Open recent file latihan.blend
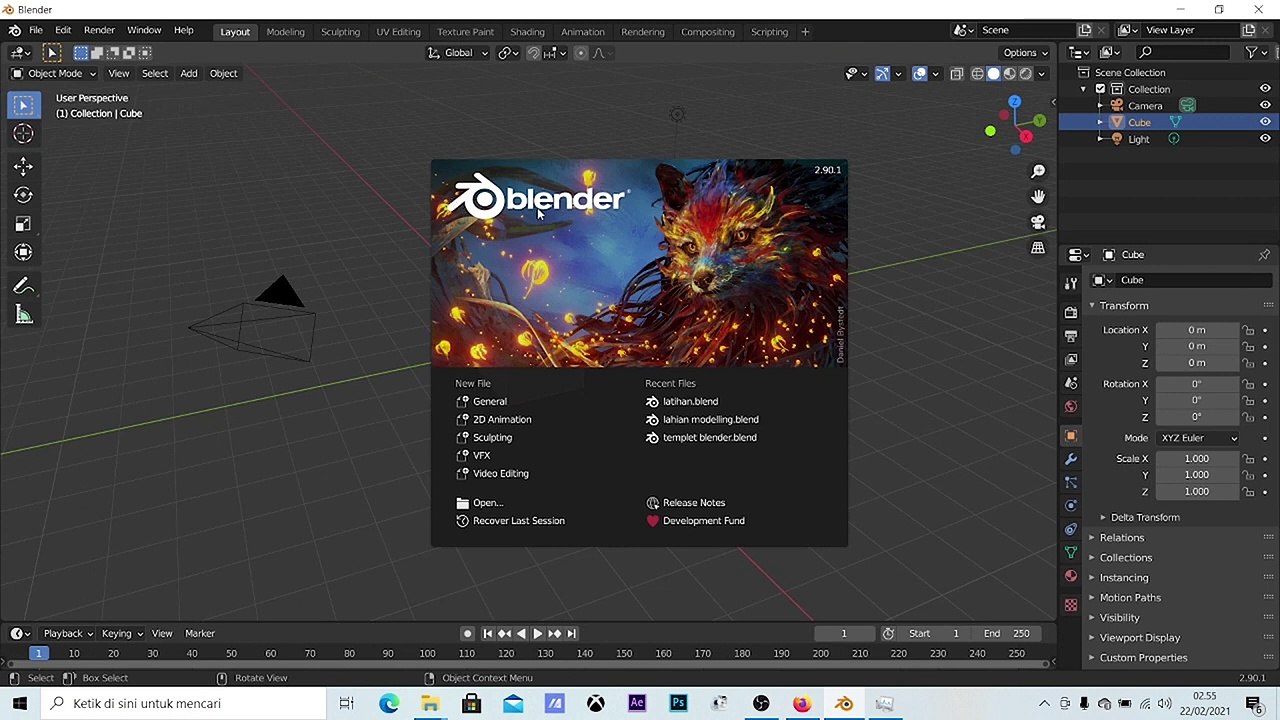Viewport: 1280px width, 720px height. click(x=689, y=401)
